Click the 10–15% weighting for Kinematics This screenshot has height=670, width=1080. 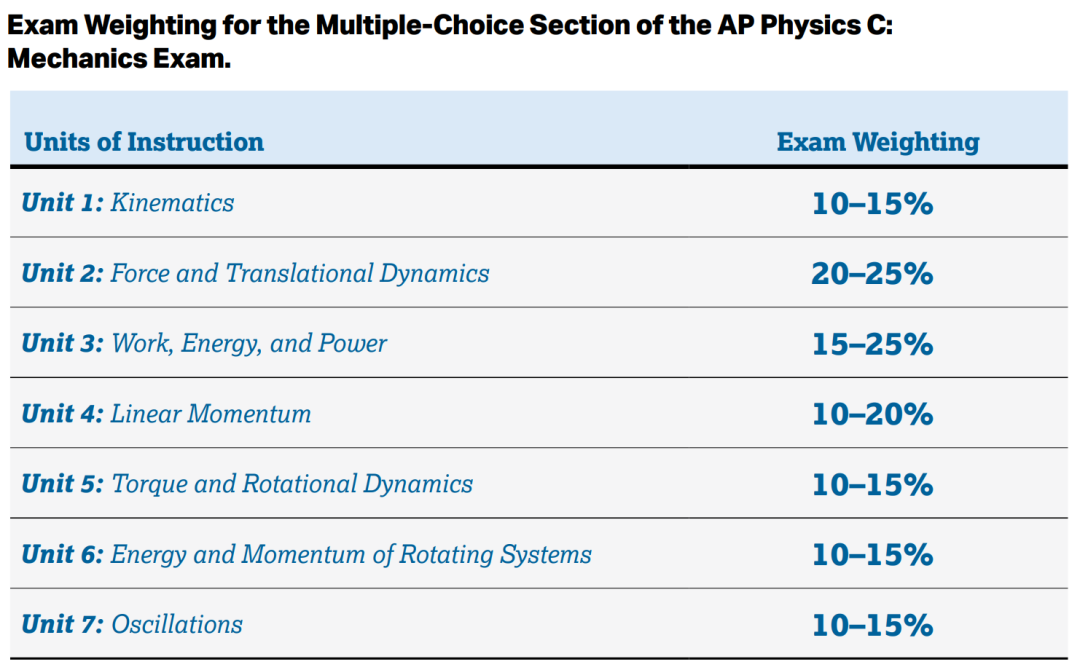[873, 204]
